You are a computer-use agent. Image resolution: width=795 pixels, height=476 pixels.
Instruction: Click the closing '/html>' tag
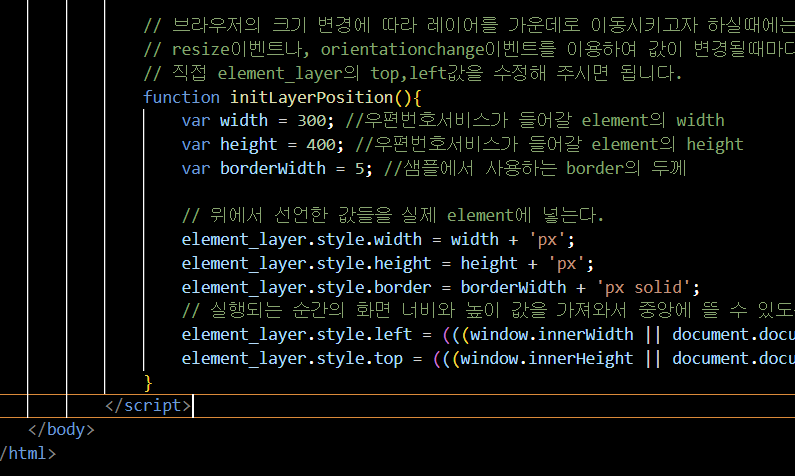(x=28, y=453)
